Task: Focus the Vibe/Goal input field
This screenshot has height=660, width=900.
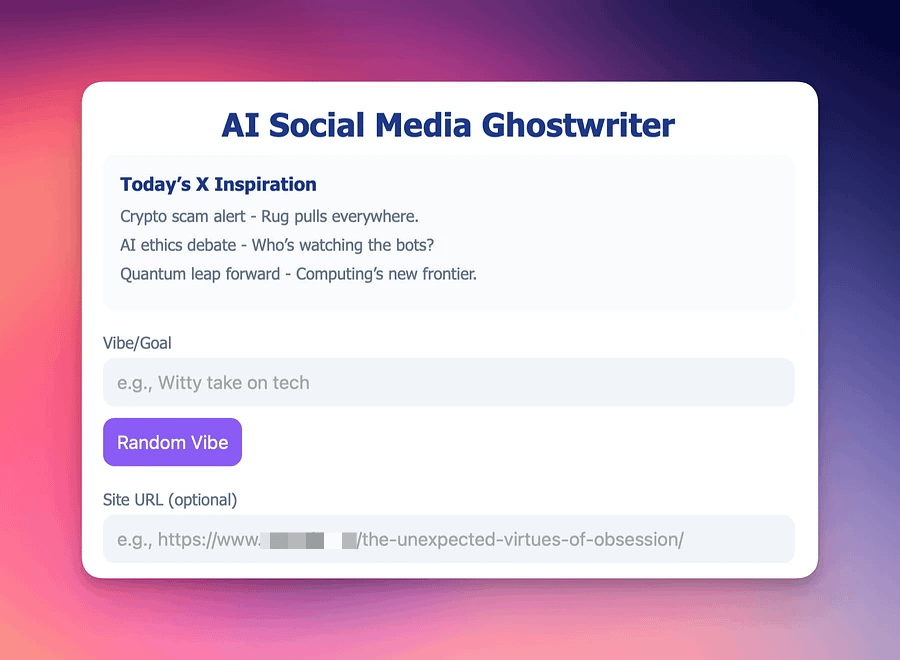Action: [449, 382]
